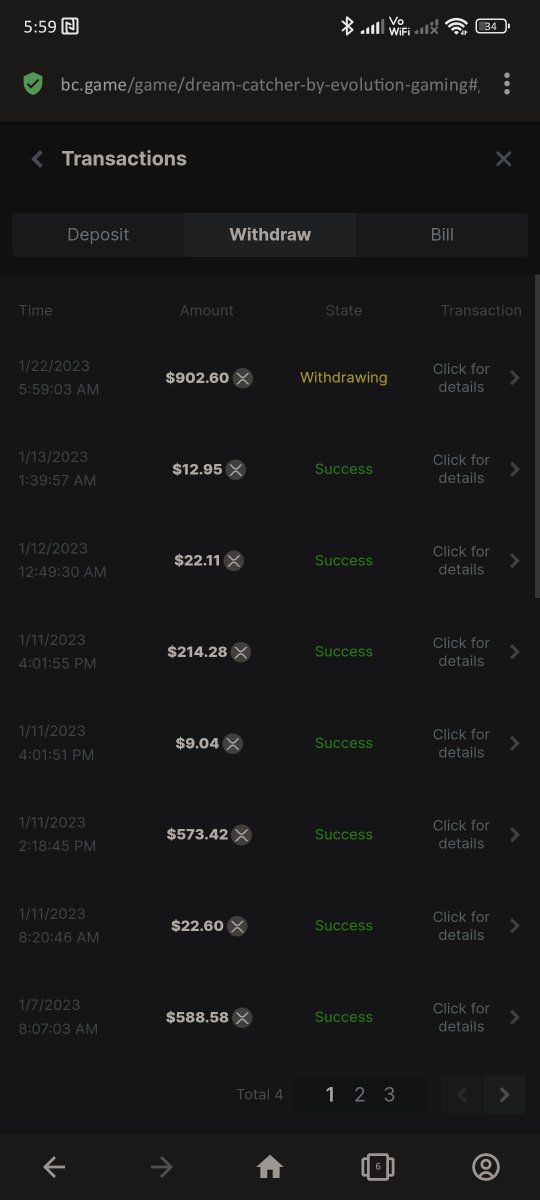Expand details chevron for $902.60 withdrawal
Screen dimensions: 540x1200
[x=515, y=378]
